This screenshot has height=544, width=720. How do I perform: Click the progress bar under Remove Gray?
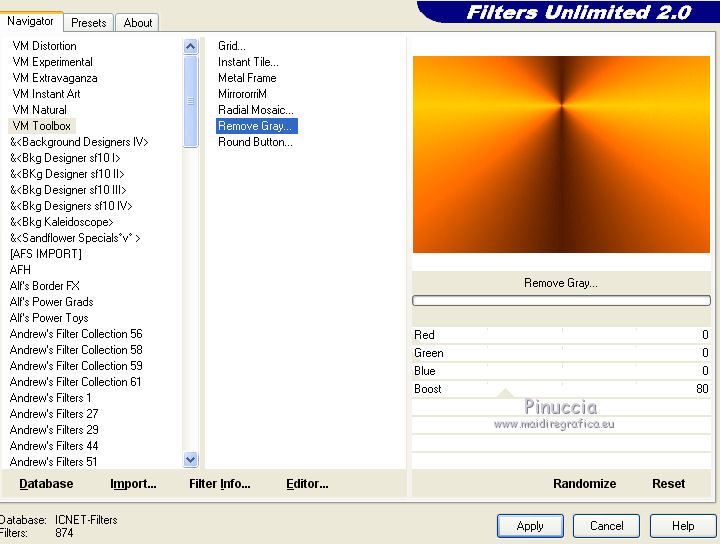(561, 301)
